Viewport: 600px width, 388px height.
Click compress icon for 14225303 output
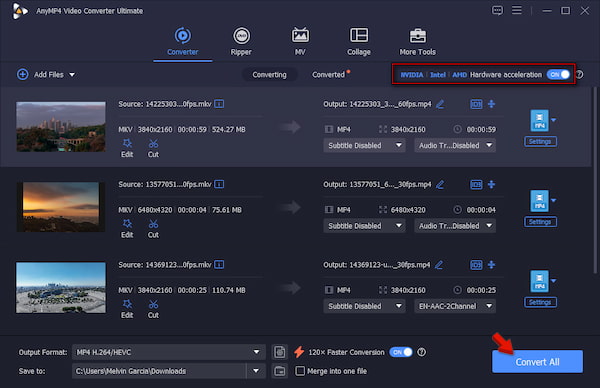[x=492, y=104]
